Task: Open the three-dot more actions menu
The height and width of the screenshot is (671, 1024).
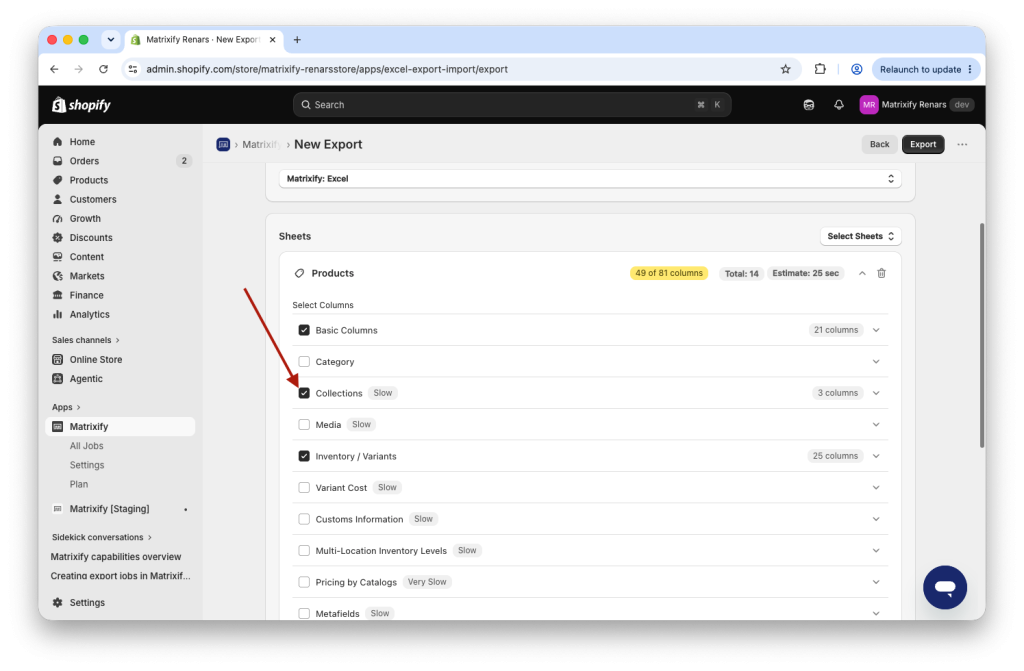Action: pyautogui.click(x=962, y=144)
